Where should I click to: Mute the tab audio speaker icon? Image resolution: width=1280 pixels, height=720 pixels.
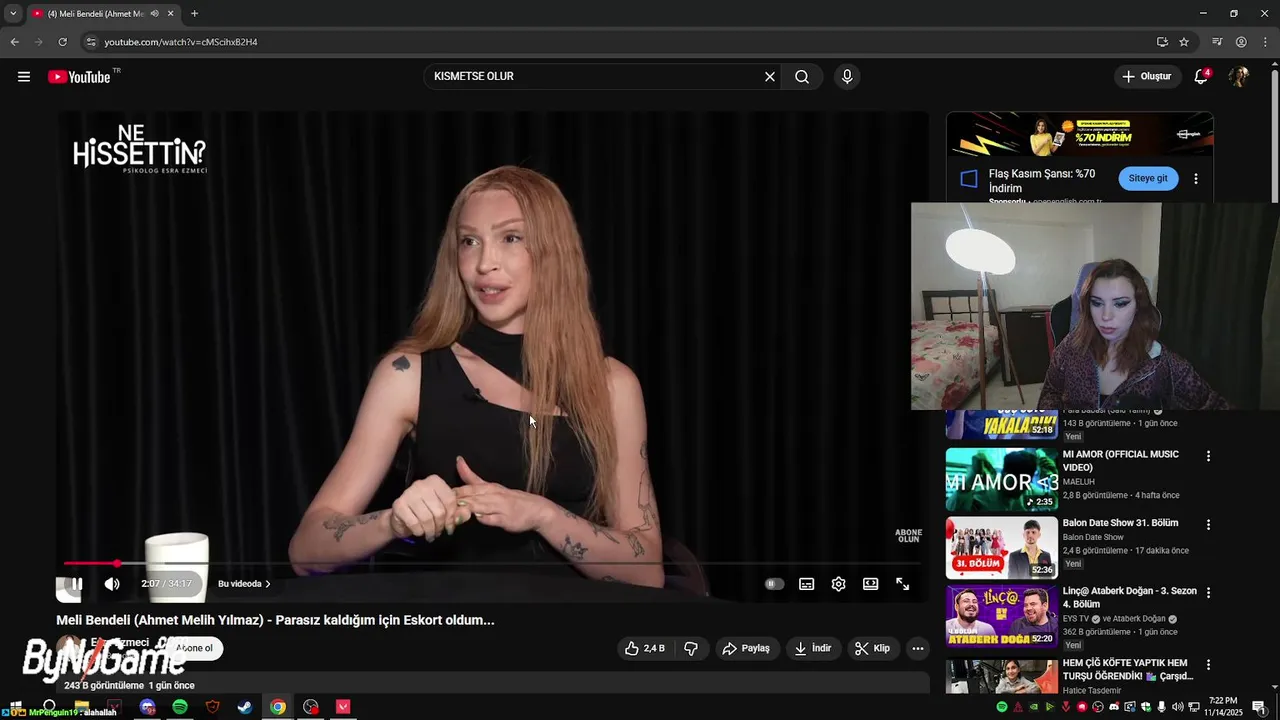154,14
